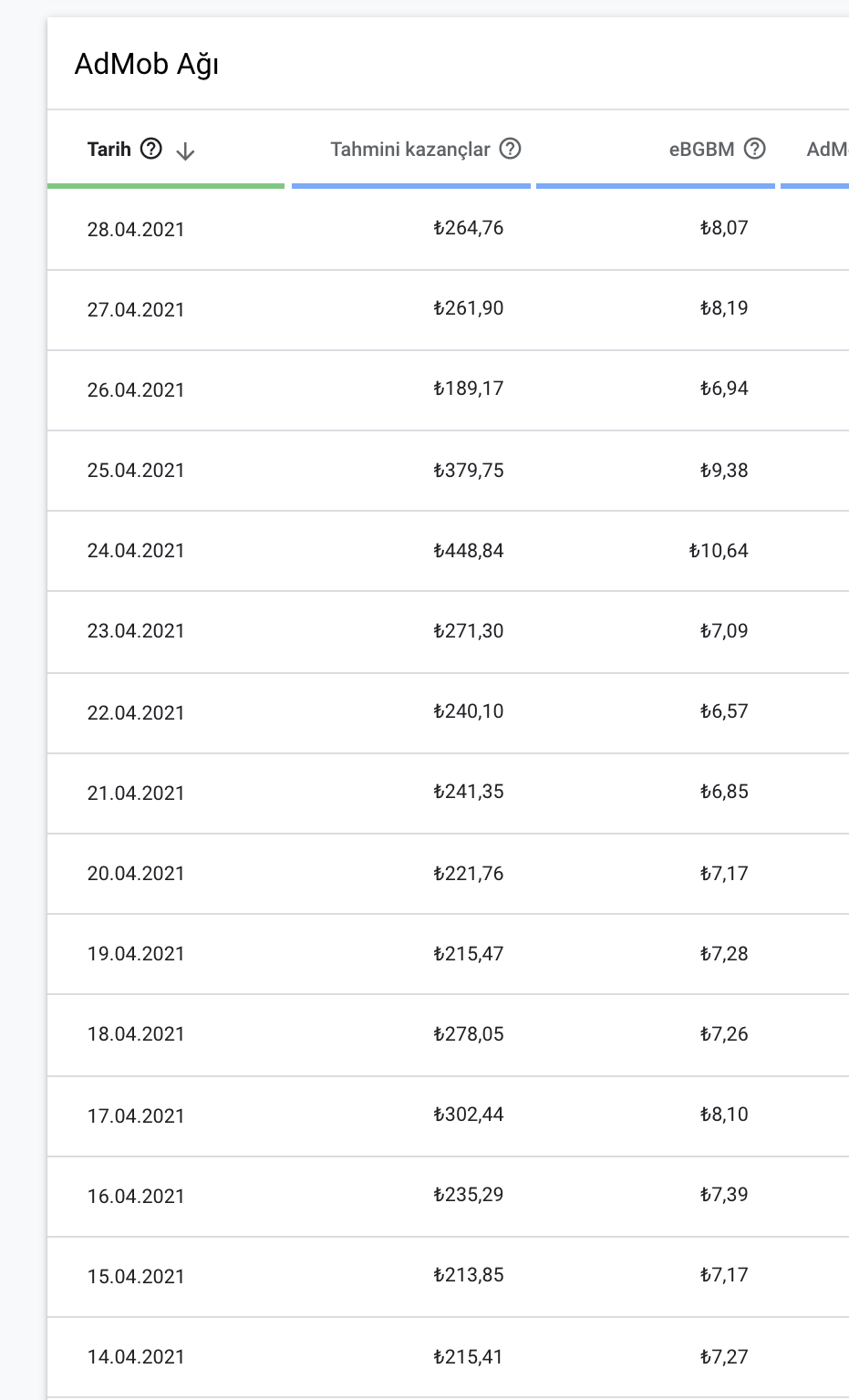Click the descending sort arrow beside Tarih
The image size is (849, 1400).
(185, 150)
